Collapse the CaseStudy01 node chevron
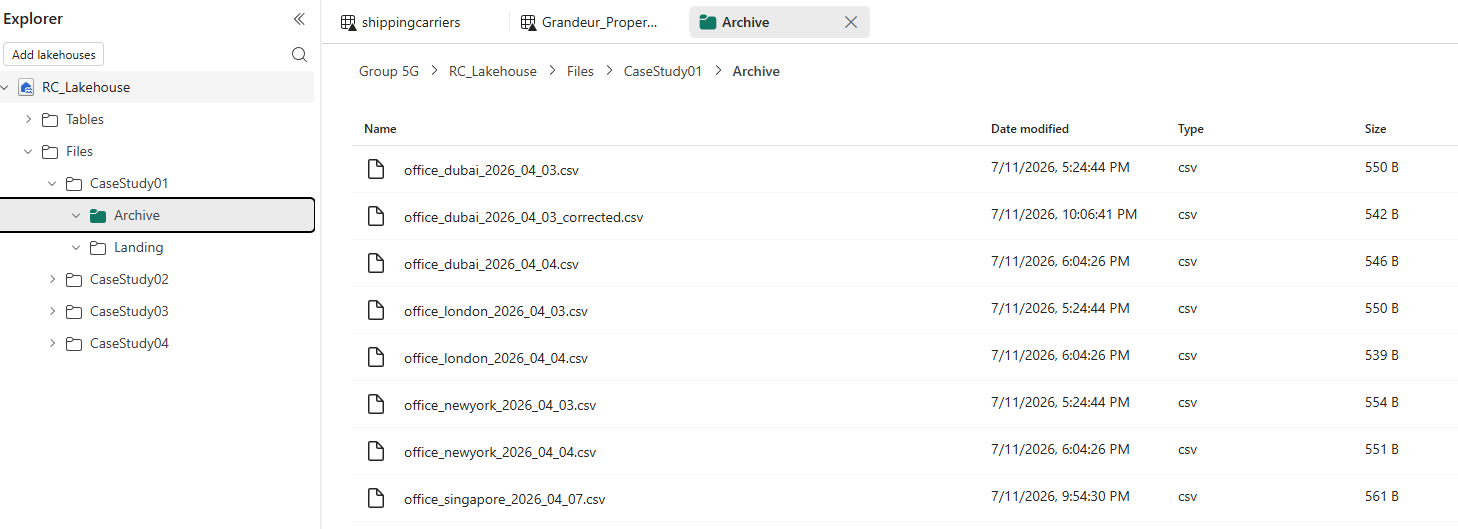This screenshot has width=1458, height=529. [x=52, y=183]
